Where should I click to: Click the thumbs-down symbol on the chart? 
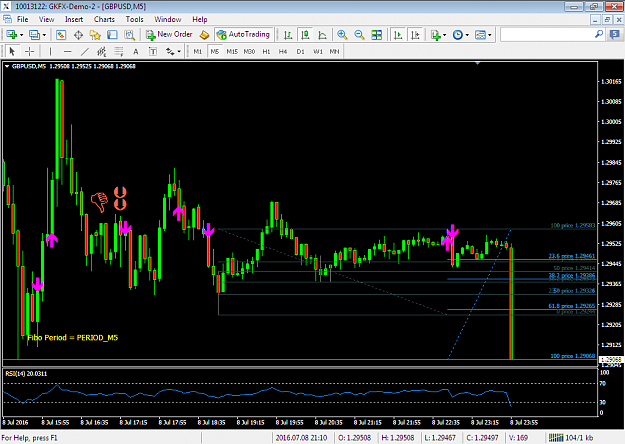click(x=99, y=202)
